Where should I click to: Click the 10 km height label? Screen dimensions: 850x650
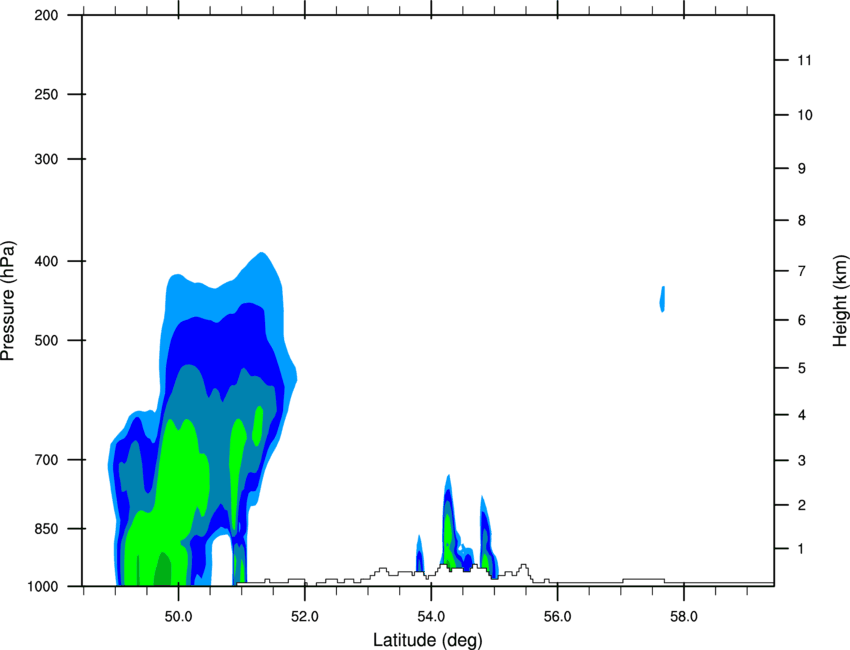pyautogui.click(x=804, y=115)
